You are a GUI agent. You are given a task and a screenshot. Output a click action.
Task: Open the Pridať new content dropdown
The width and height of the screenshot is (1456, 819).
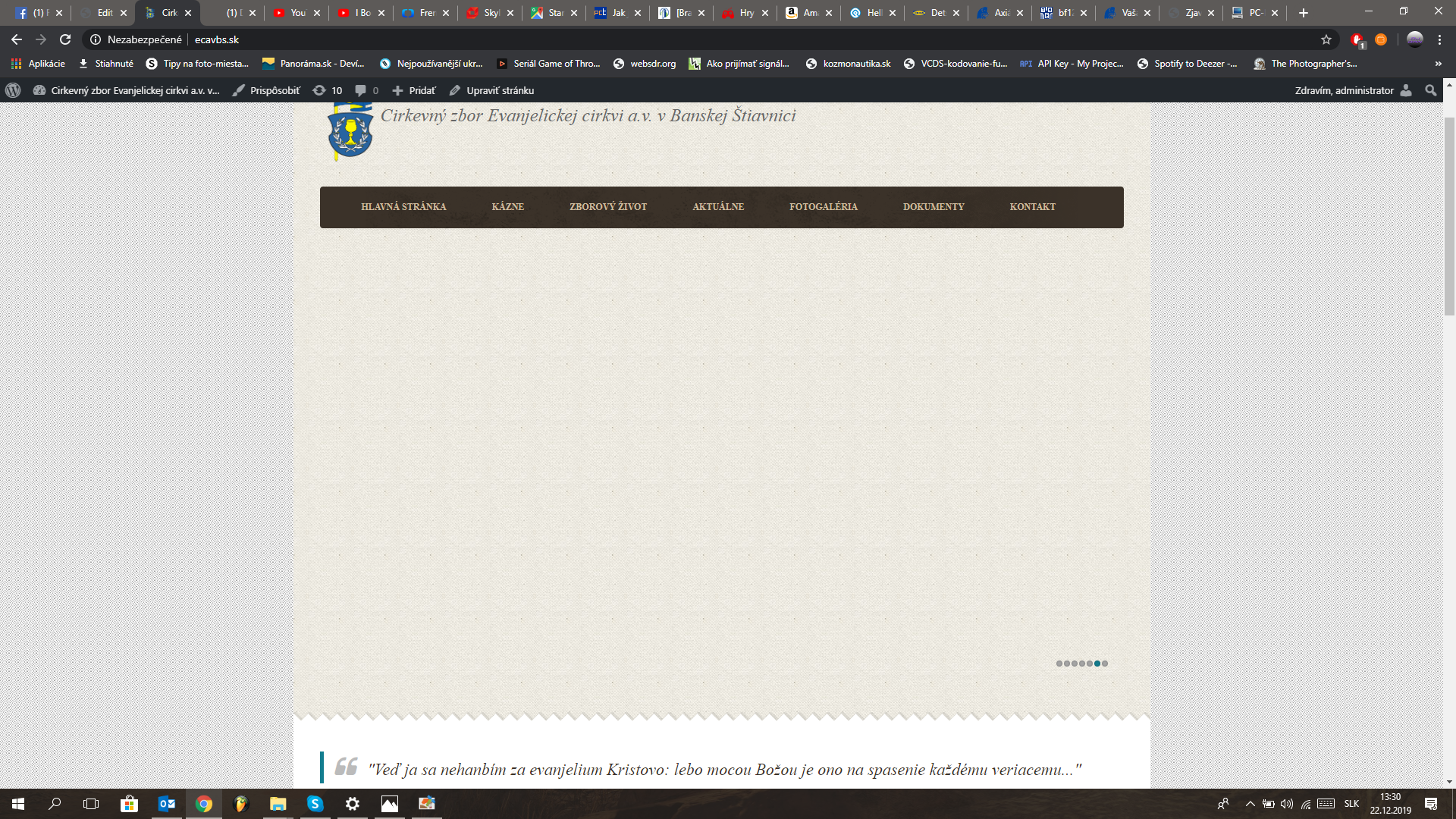414,90
